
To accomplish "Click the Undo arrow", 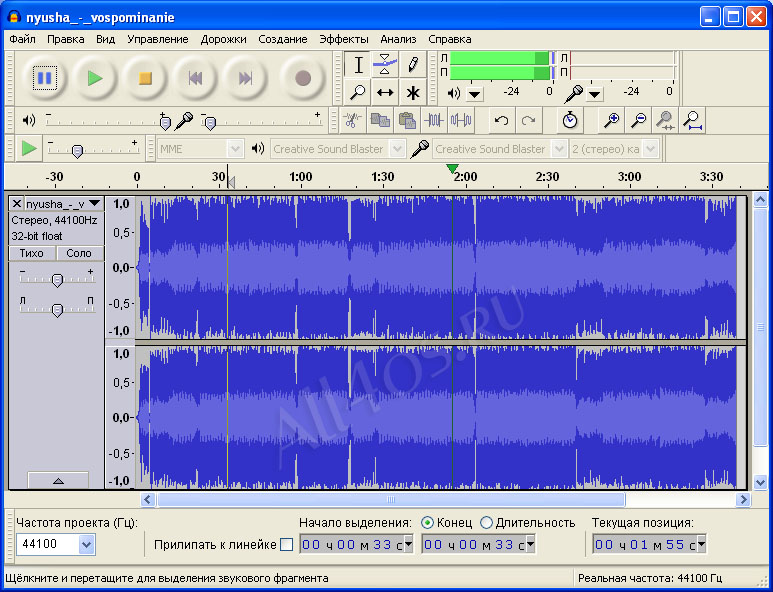I will [x=501, y=120].
